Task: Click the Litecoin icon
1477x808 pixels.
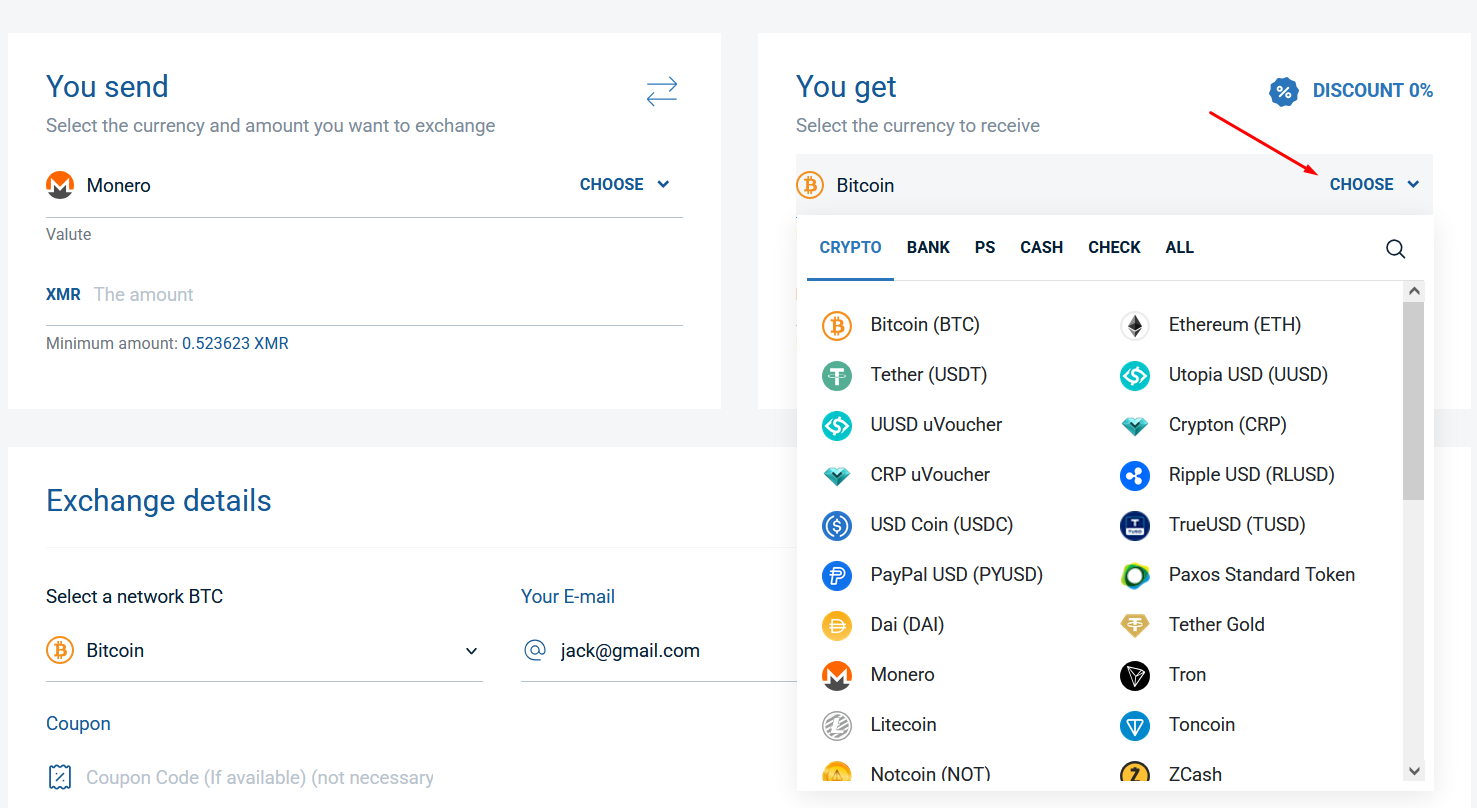Action: click(836, 725)
